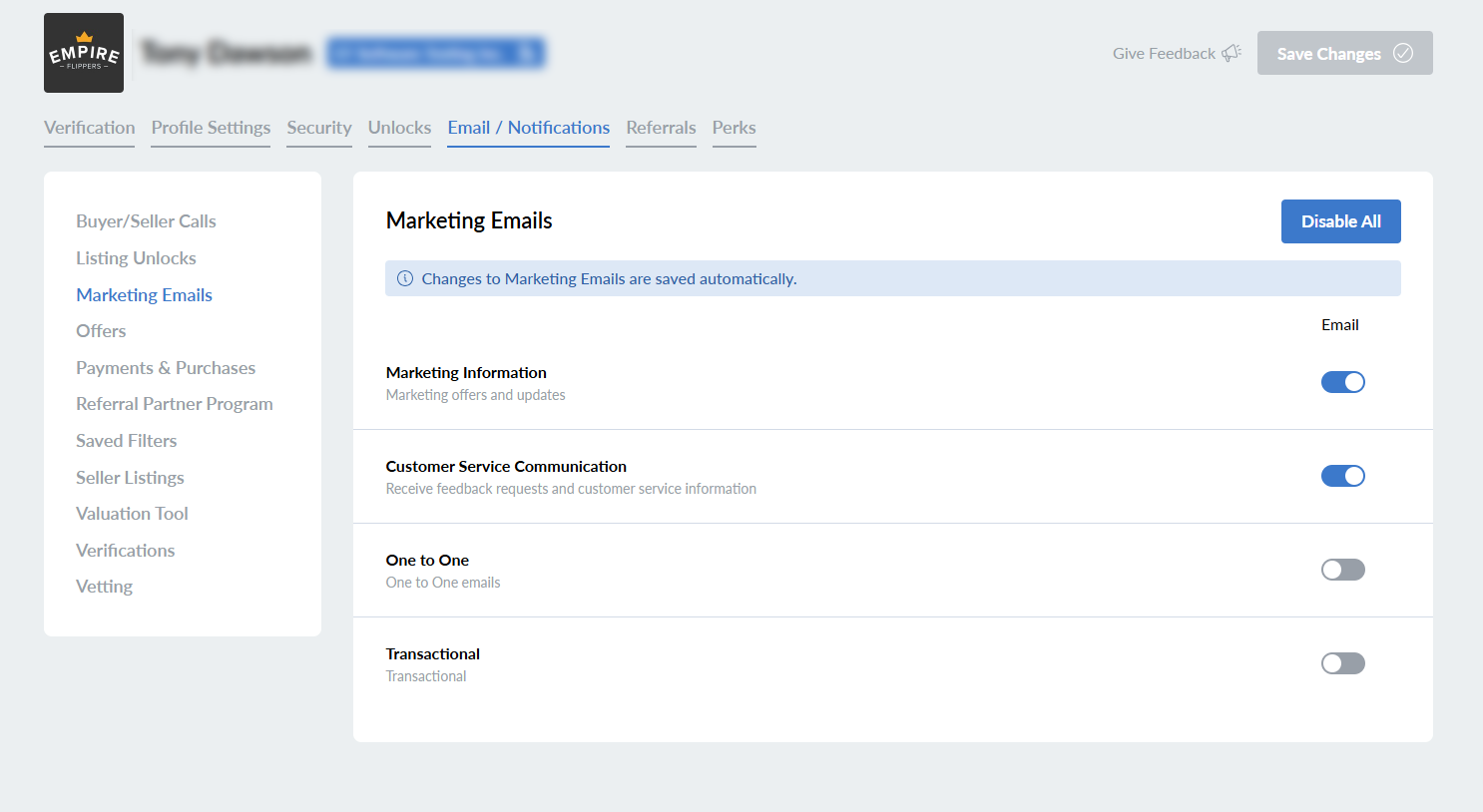Viewport: 1483px width, 812px height.
Task: Click the Empire Flippers logo
Action: pos(84,53)
